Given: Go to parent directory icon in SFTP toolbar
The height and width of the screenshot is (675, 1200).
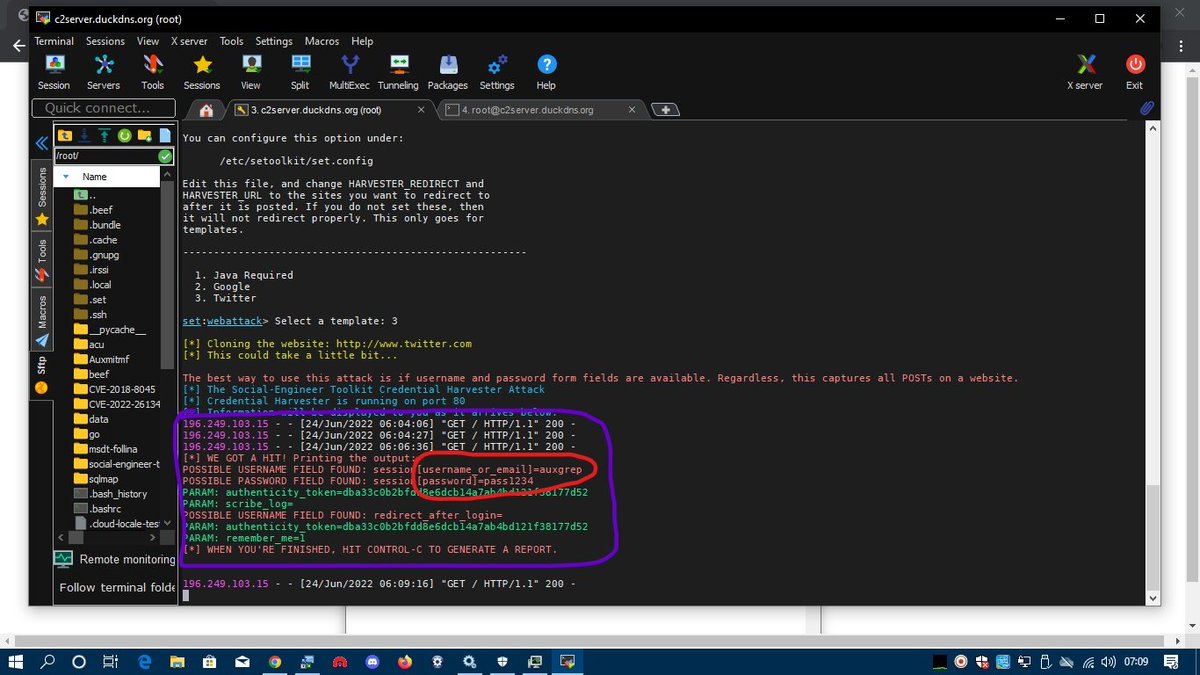Looking at the screenshot, I should (x=65, y=135).
